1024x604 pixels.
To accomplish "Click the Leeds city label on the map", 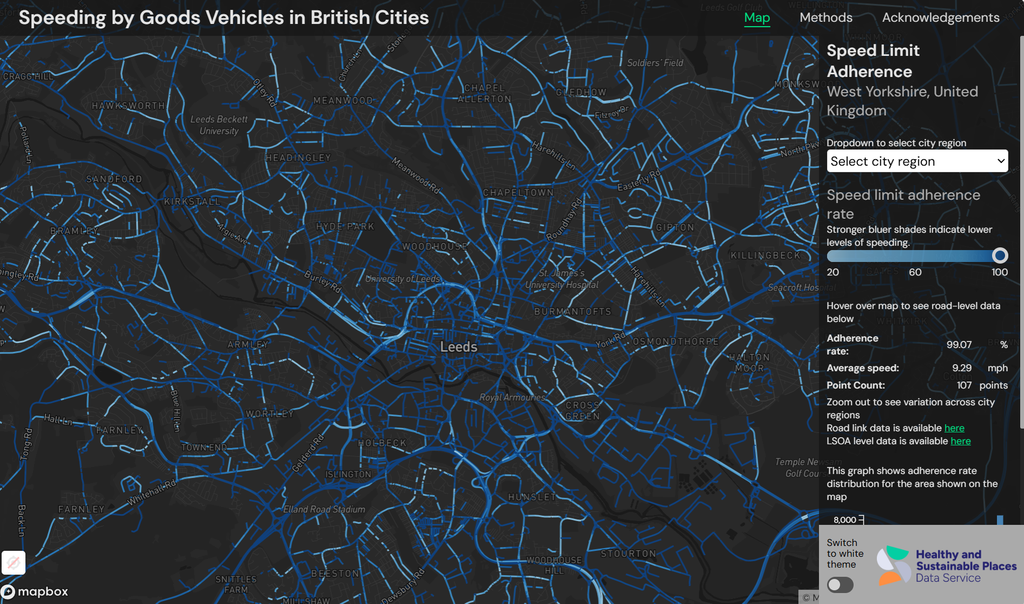I will pos(458,347).
